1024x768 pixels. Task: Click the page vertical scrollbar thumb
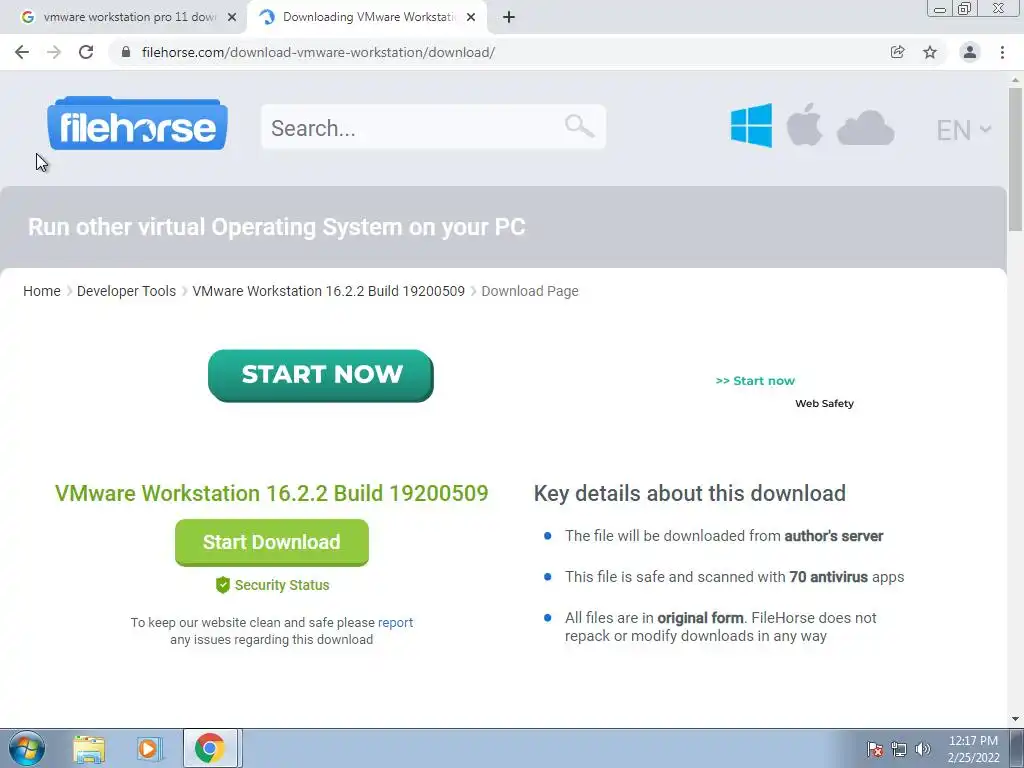pos(1015,159)
